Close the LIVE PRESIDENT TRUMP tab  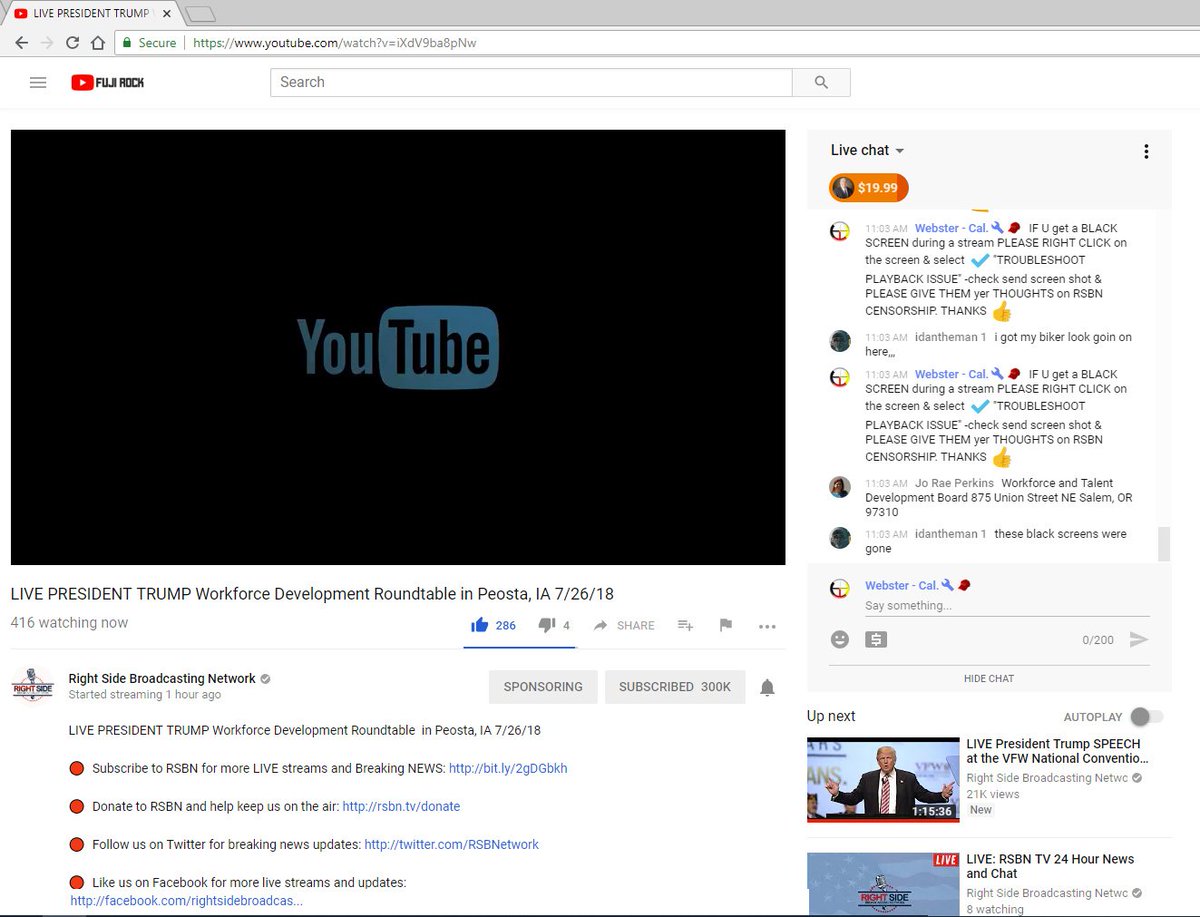[x=167, y=14]
